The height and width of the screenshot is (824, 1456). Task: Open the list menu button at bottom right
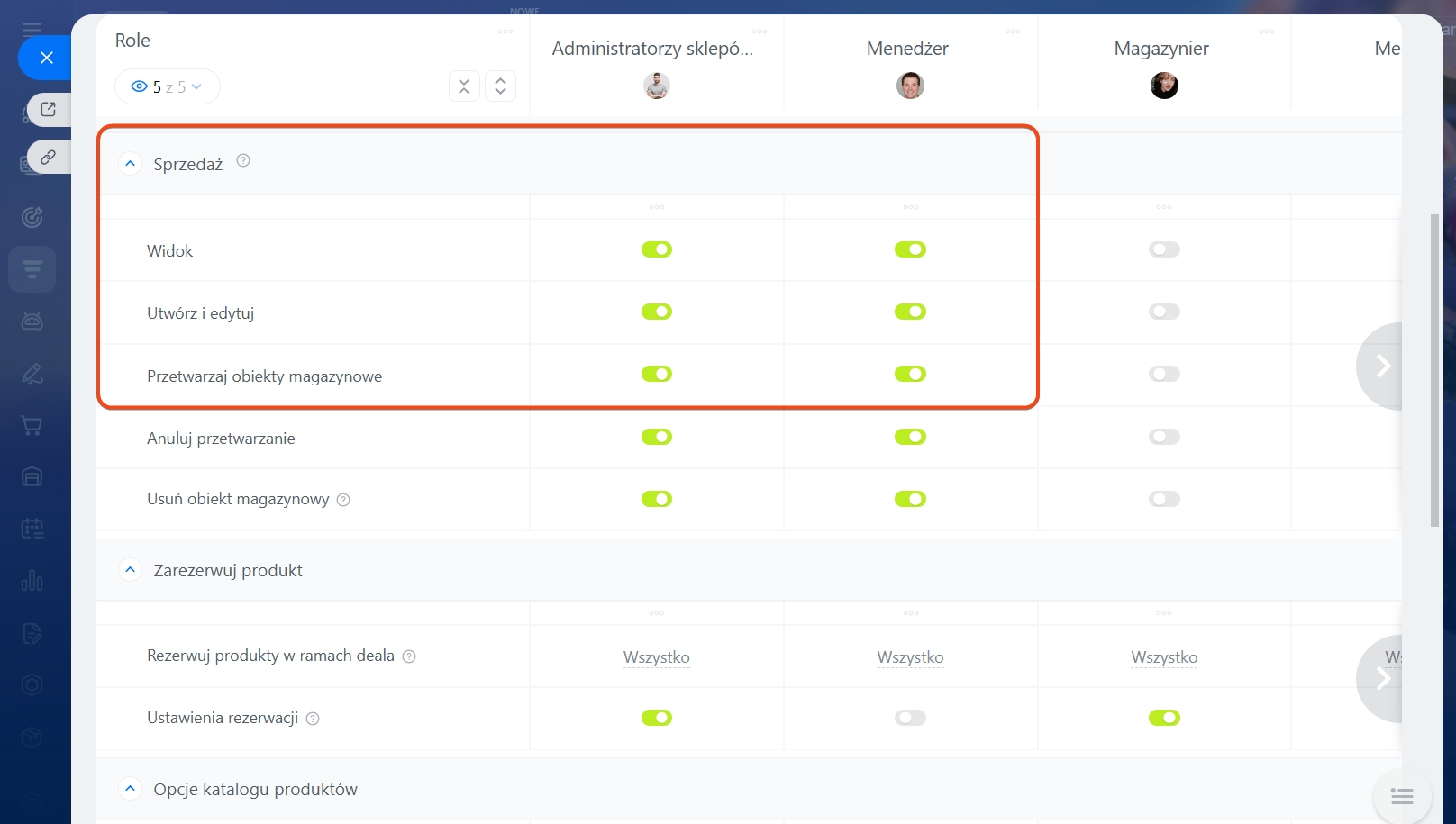coord(1402,796)
